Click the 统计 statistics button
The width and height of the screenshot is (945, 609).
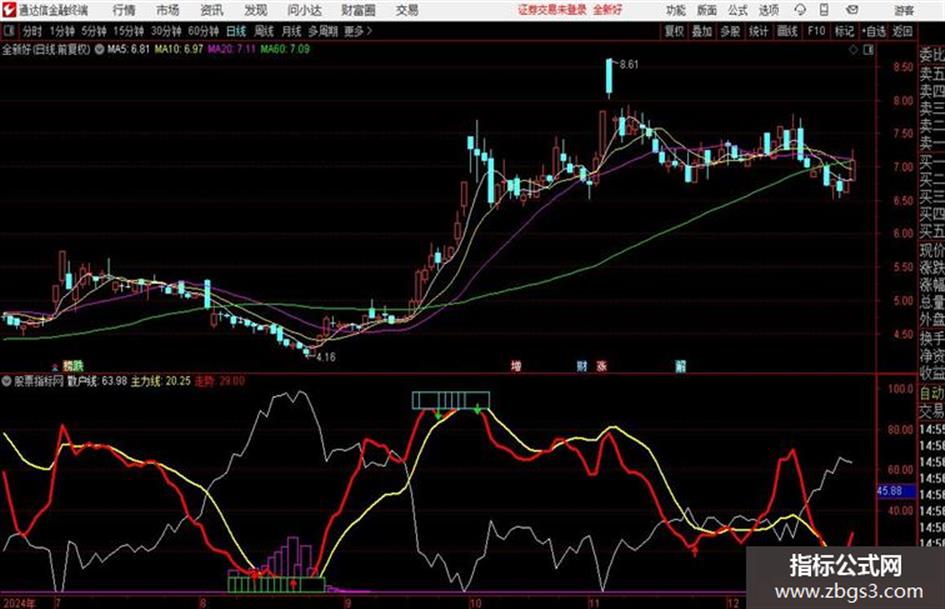click(x=758, y=31)
